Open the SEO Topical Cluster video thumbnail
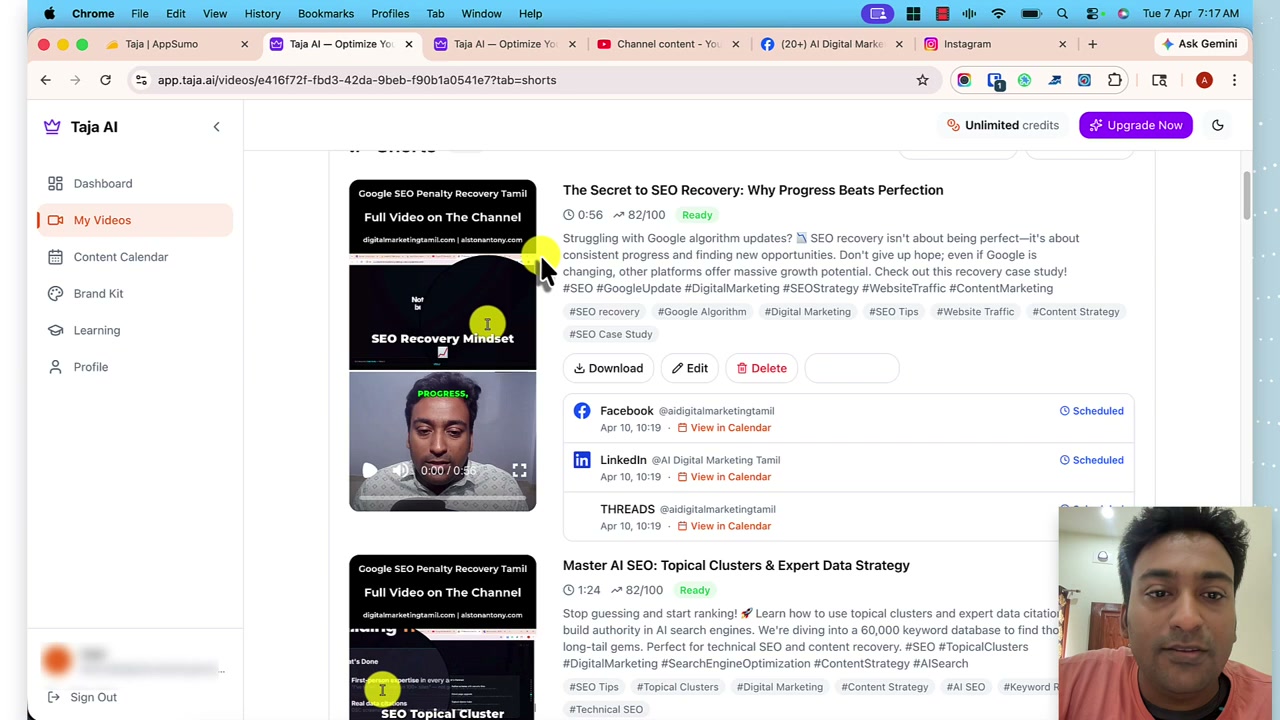 pyautogui.click(x=442, y=637)
